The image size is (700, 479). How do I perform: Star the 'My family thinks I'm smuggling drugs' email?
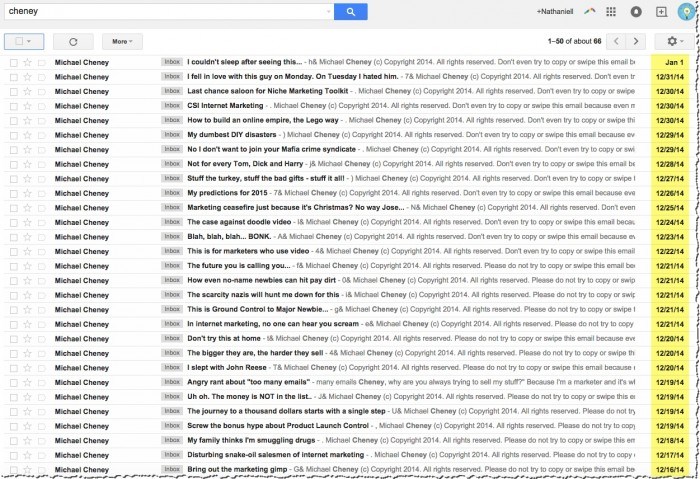point(27,441)
